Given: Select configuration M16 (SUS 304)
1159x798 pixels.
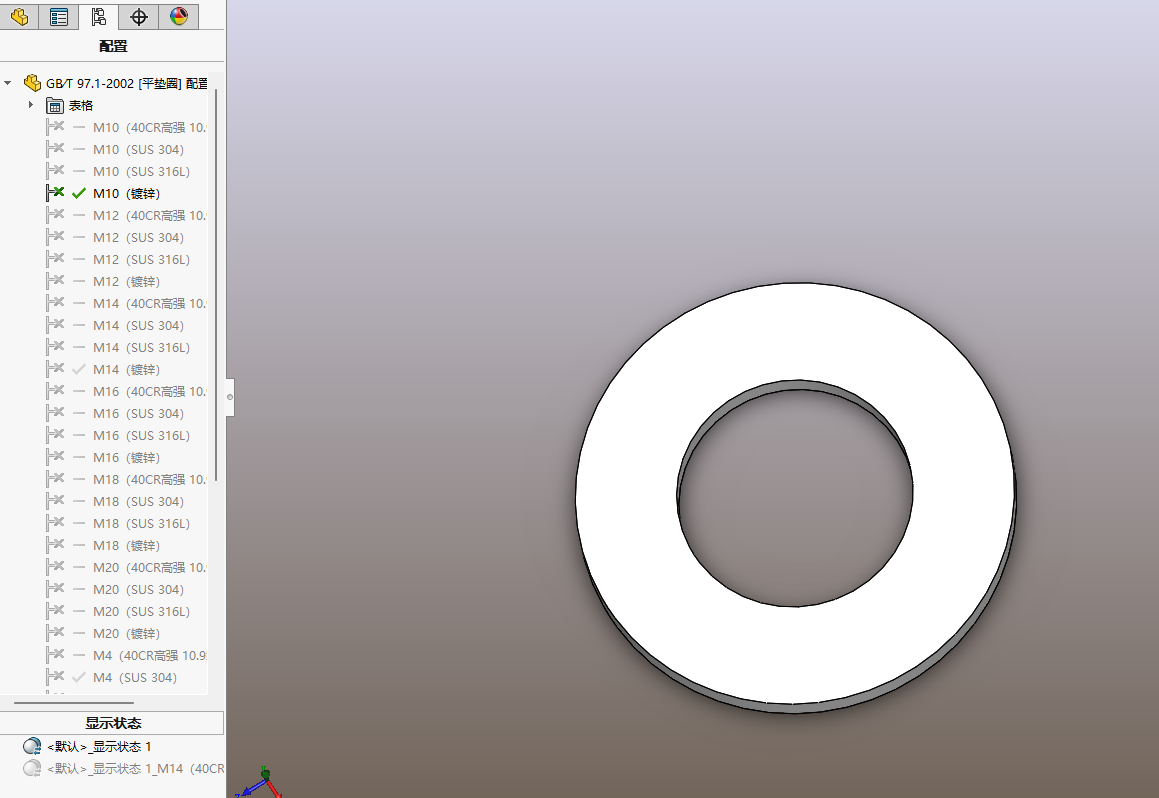Looking at the screenshot, I should pos(138,413).
